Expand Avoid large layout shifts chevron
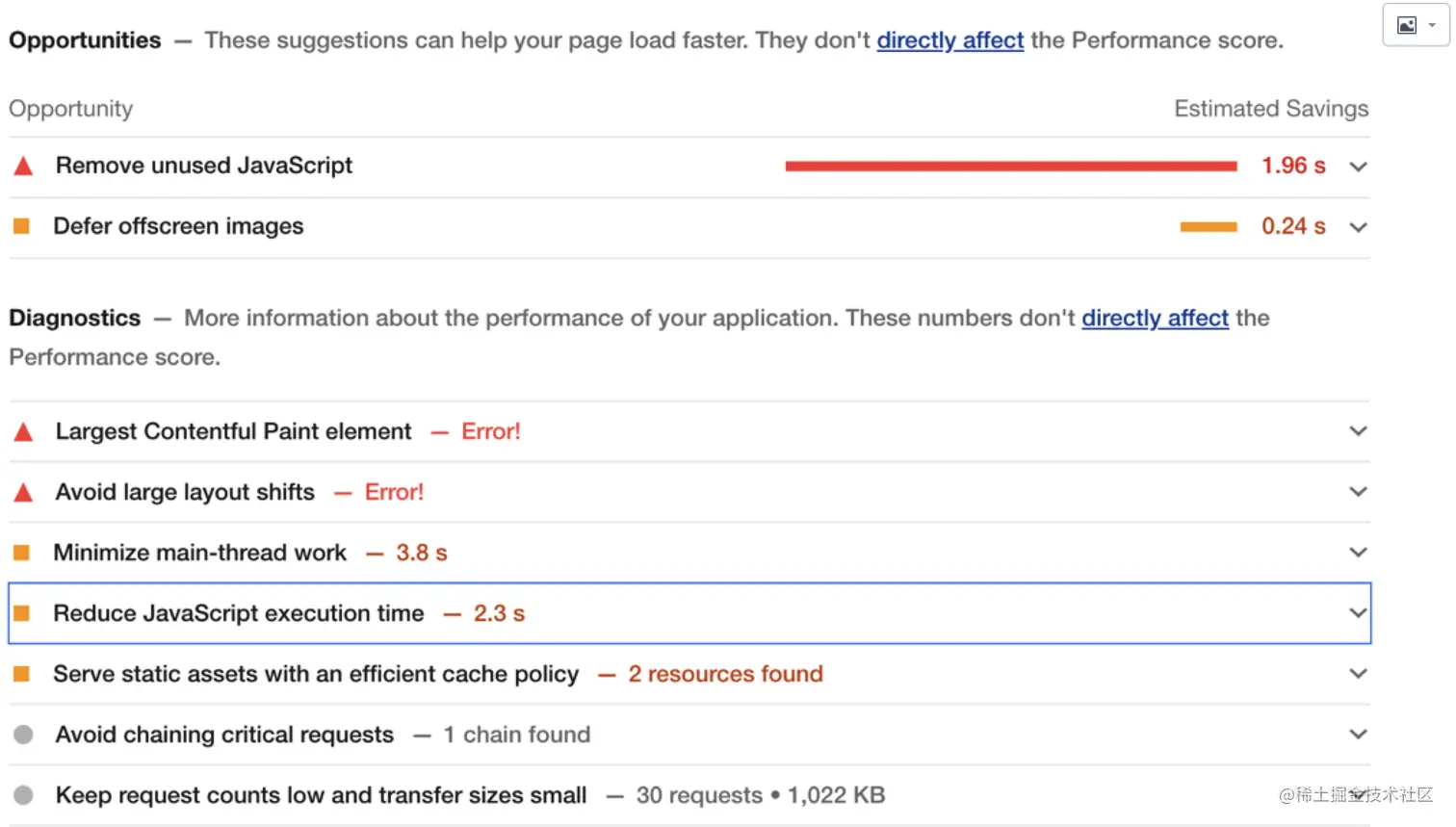The height and width of the screenshot is (827, 1456). click(1358, 492)
